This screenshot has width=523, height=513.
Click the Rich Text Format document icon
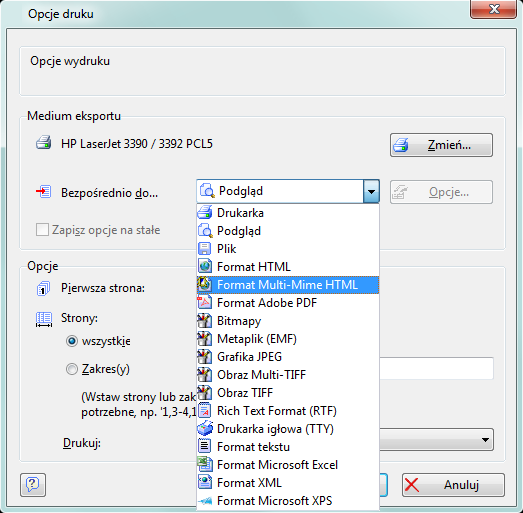tap(205, 411)
